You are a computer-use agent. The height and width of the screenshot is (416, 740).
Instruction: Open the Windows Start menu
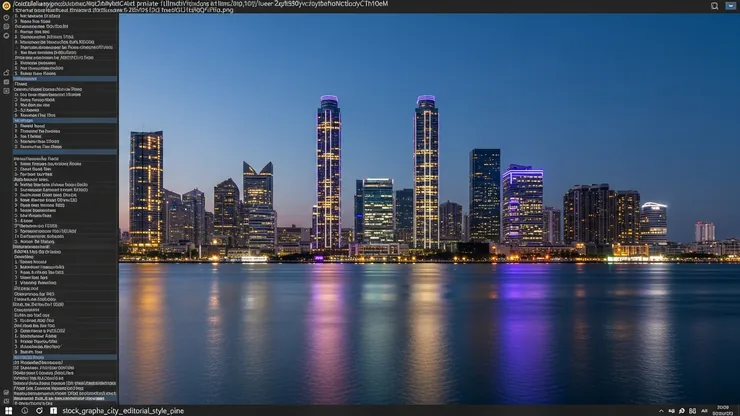8,411
